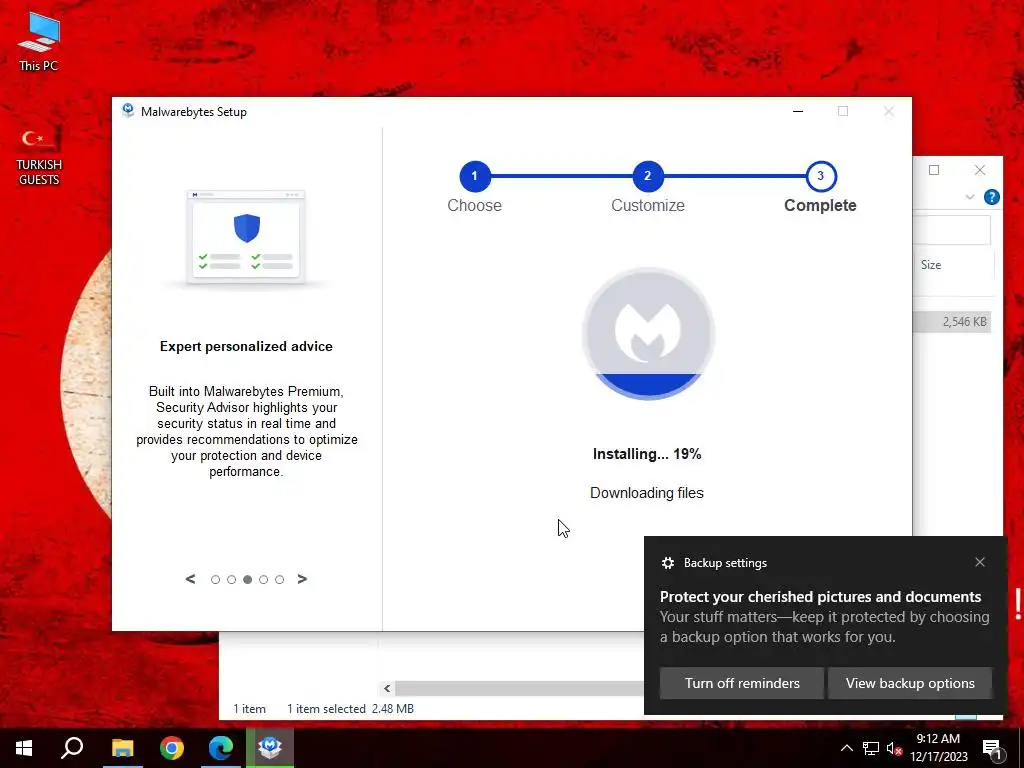Screen dimensions: 1024x768
Task: Select fifth carousel dot
Action: [x=280, y=579]
